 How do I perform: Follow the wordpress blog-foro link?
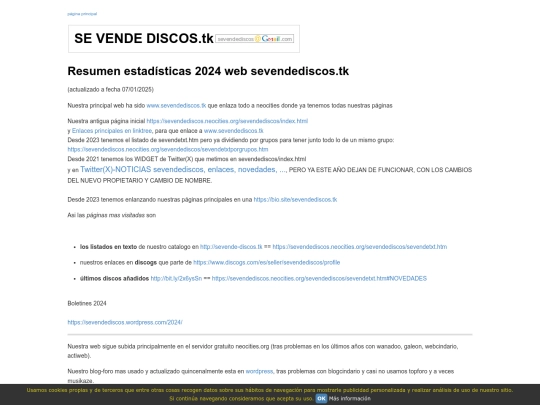(x=259, y=371)
